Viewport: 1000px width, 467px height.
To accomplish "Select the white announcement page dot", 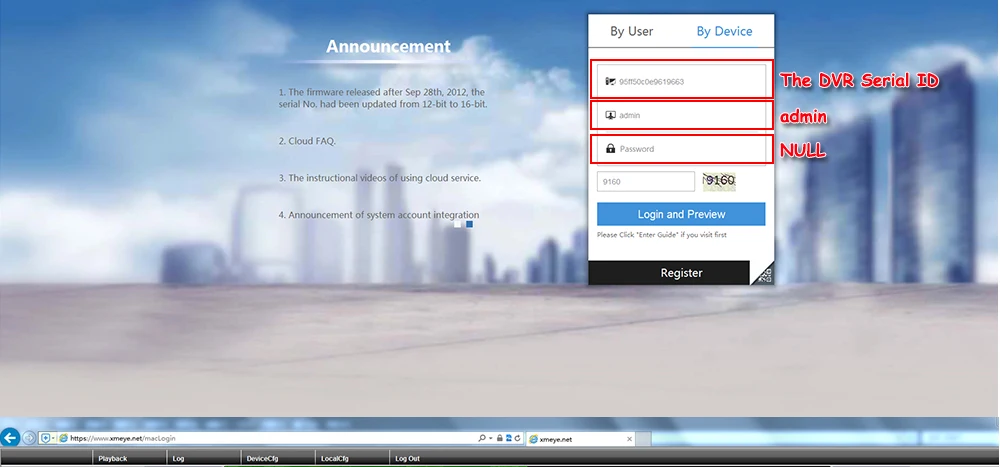I will tap(457, 225).
